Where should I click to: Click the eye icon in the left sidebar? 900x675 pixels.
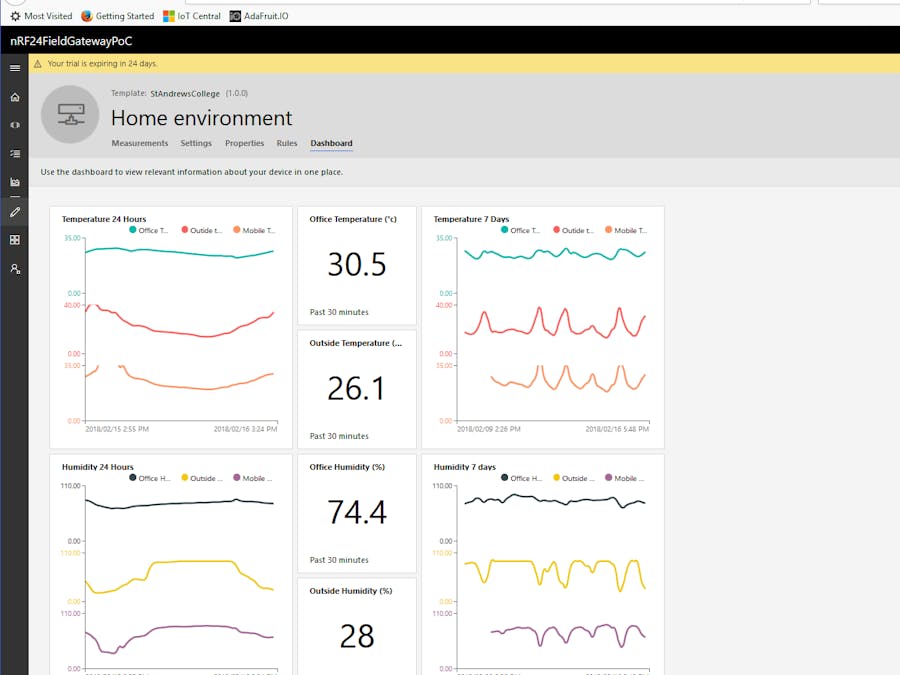click(x=14, y=124)
